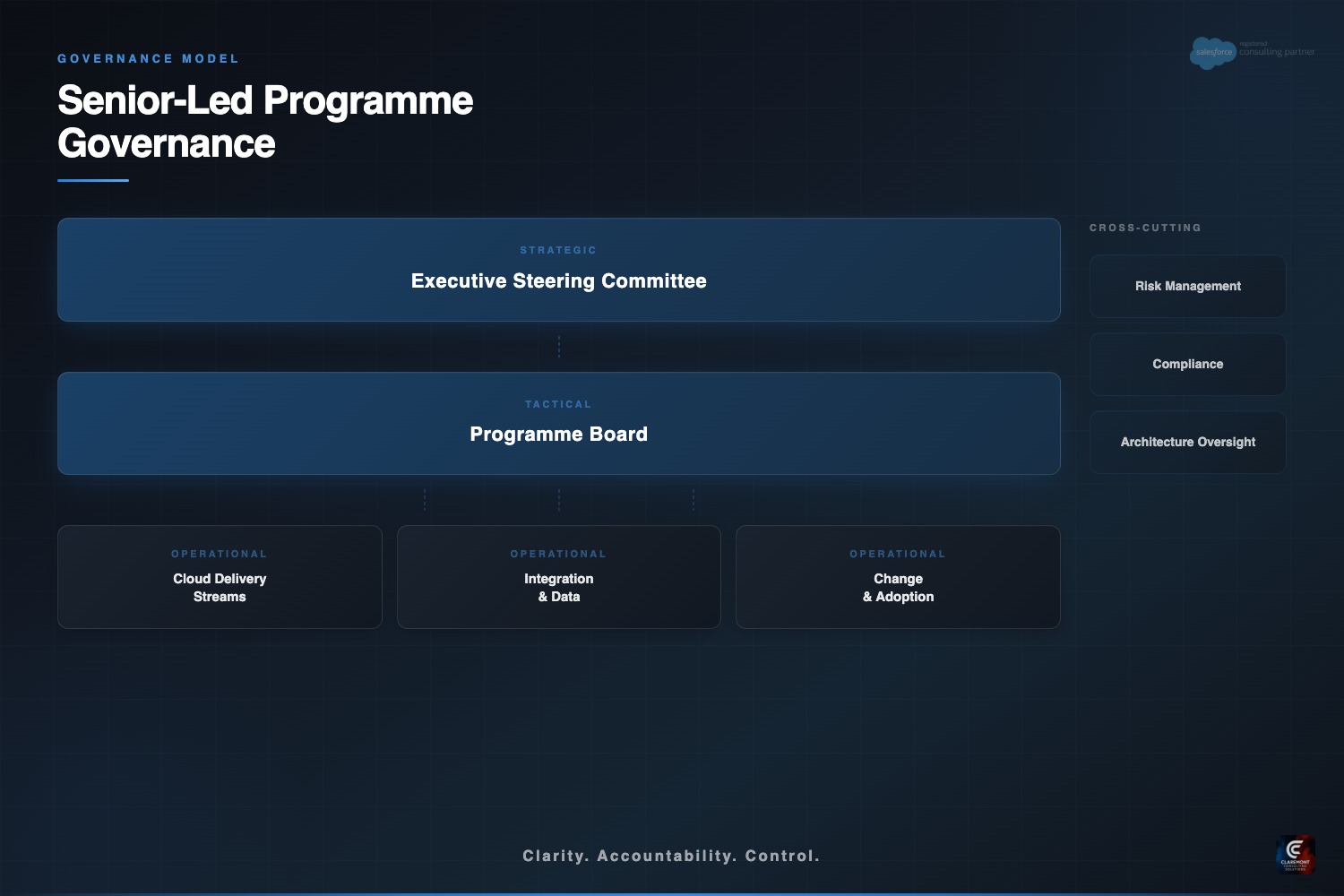This screenshot has width=1344, height=896.
Task: Open the Change & Adoption card
Action: coord(898,577)
